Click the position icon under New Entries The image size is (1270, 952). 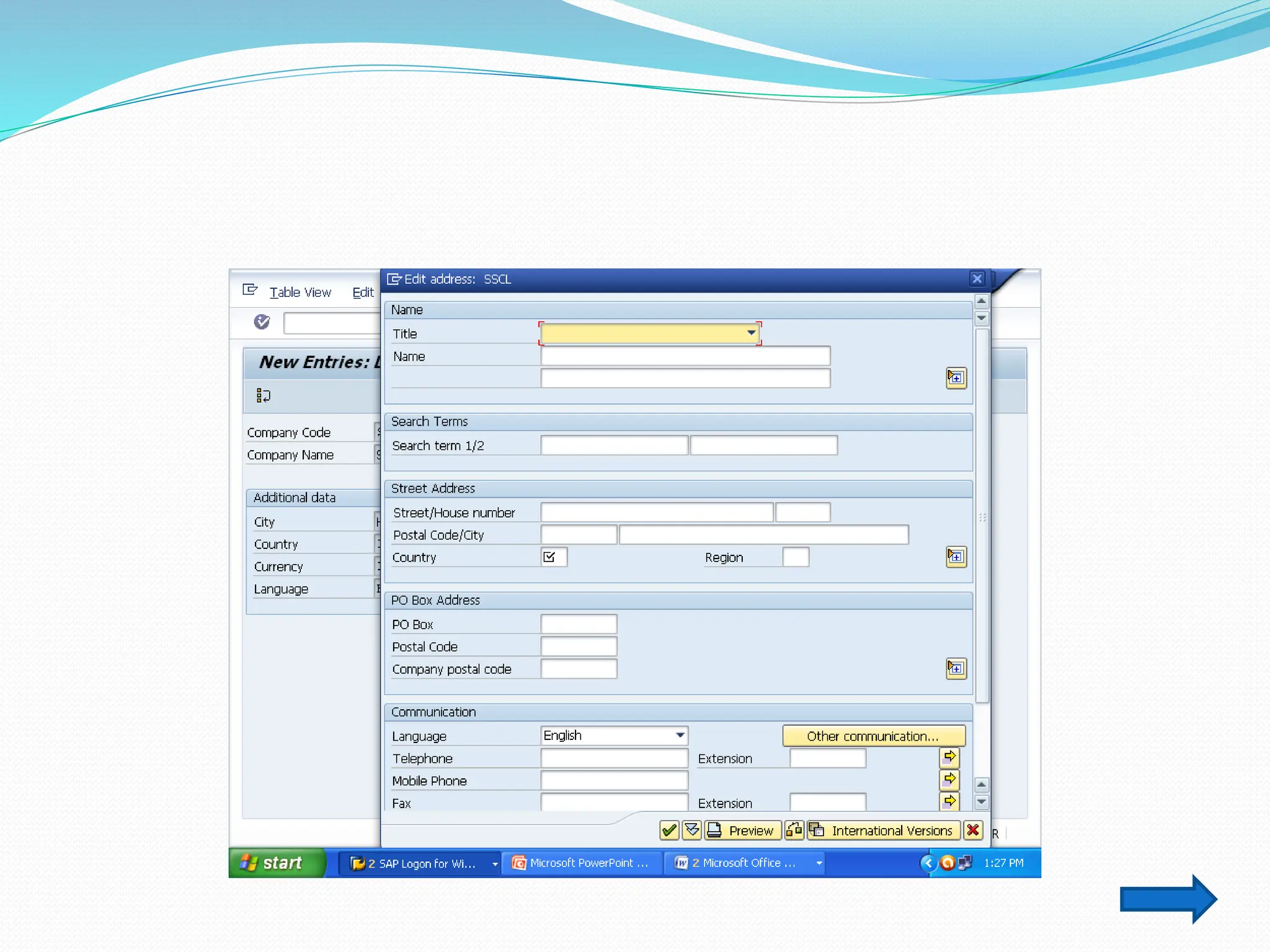(x=264, y=395)
